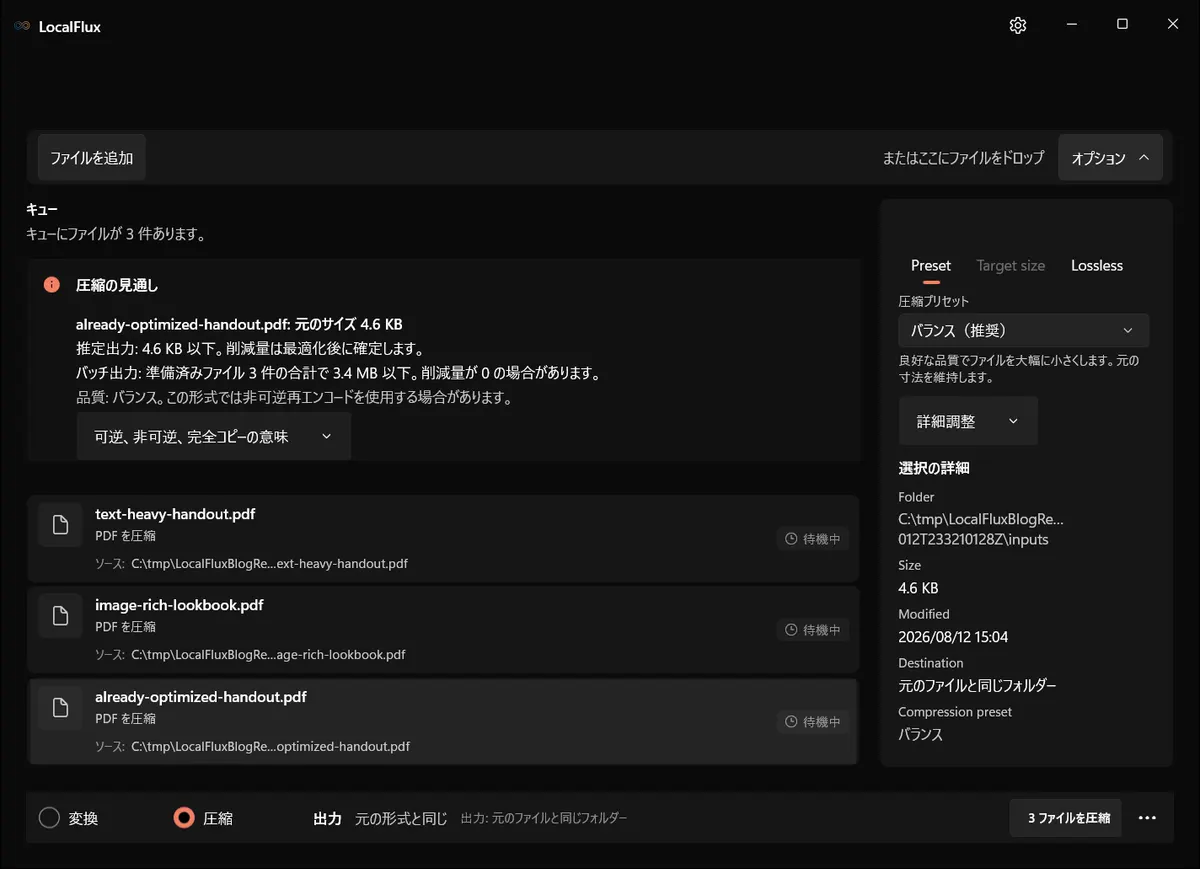This screenshot has height=869, width=1200.
Task: Collapse the オプション panel
Action: (1110, 158)
